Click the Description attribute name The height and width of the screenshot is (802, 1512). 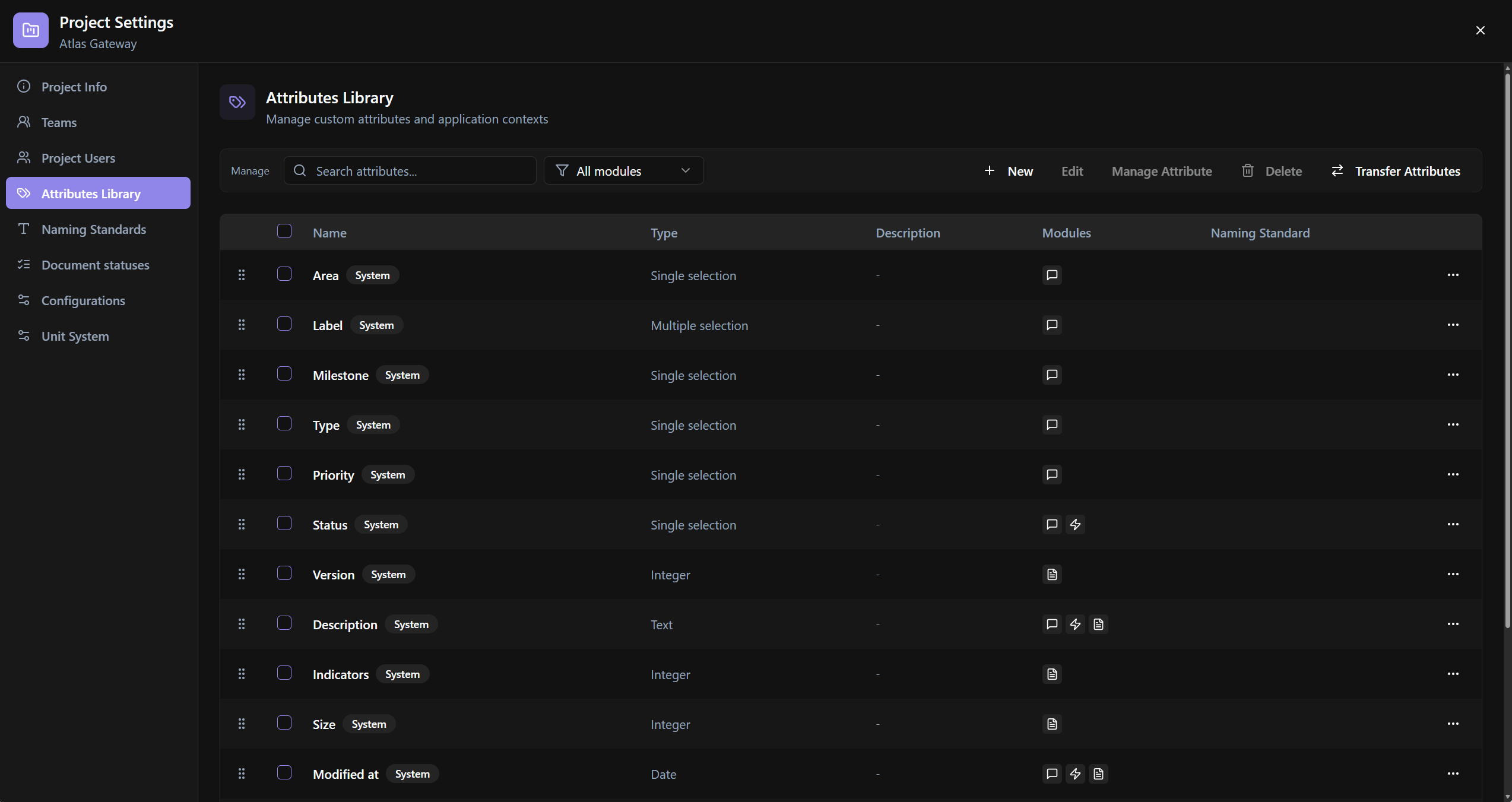click(345, 625)
